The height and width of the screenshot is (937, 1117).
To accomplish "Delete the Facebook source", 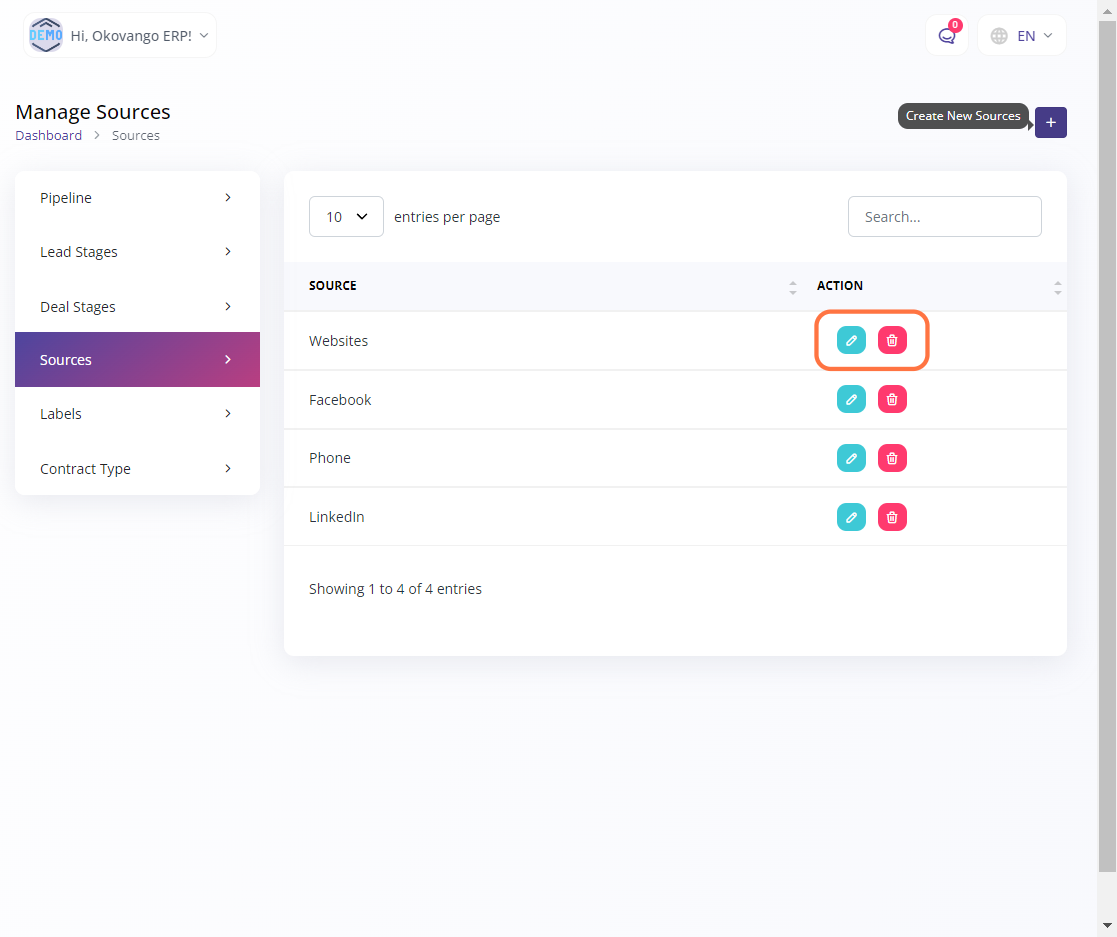I will point(892,399).
